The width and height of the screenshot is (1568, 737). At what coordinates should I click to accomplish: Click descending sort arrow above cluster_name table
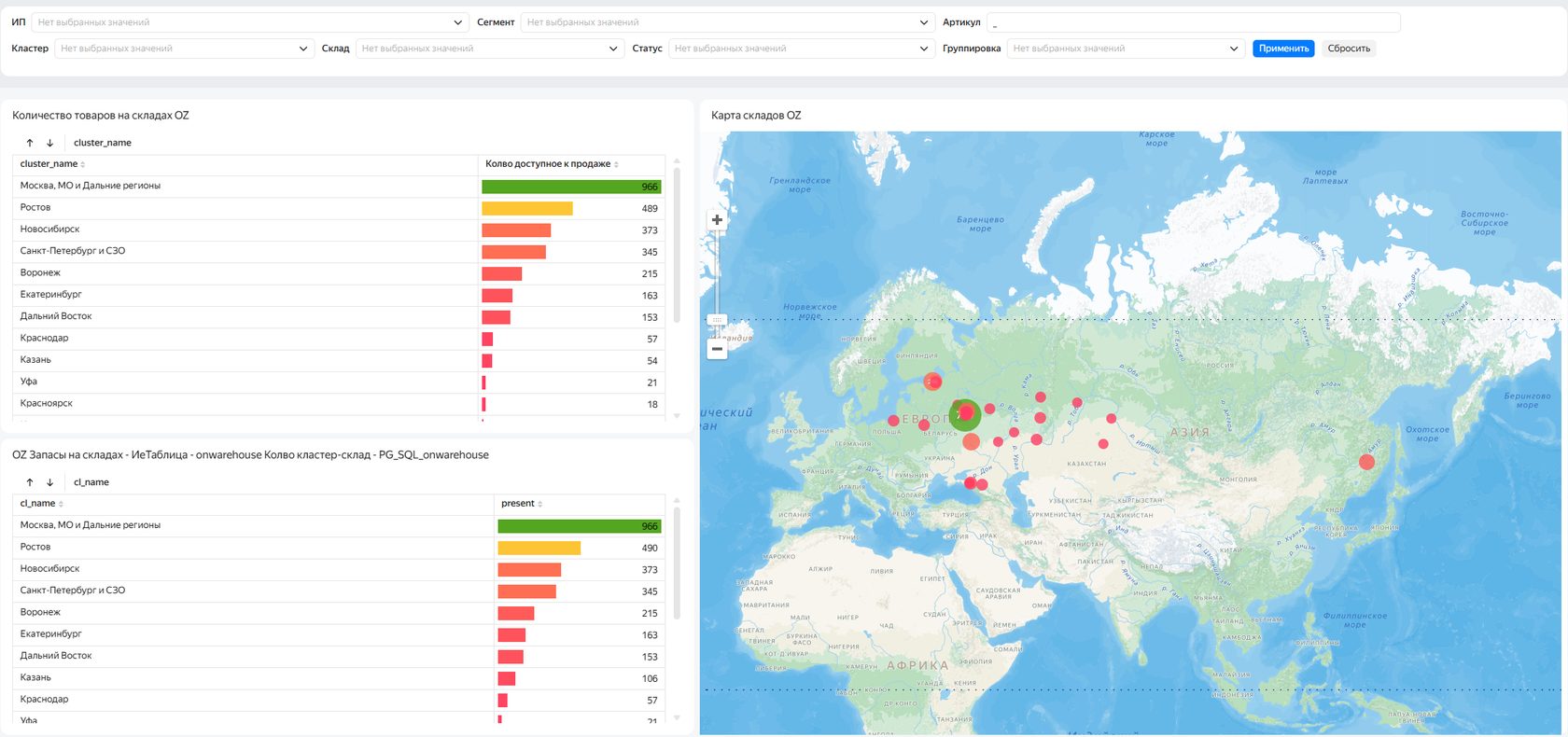pyautogui.click(x=49, y=143)
